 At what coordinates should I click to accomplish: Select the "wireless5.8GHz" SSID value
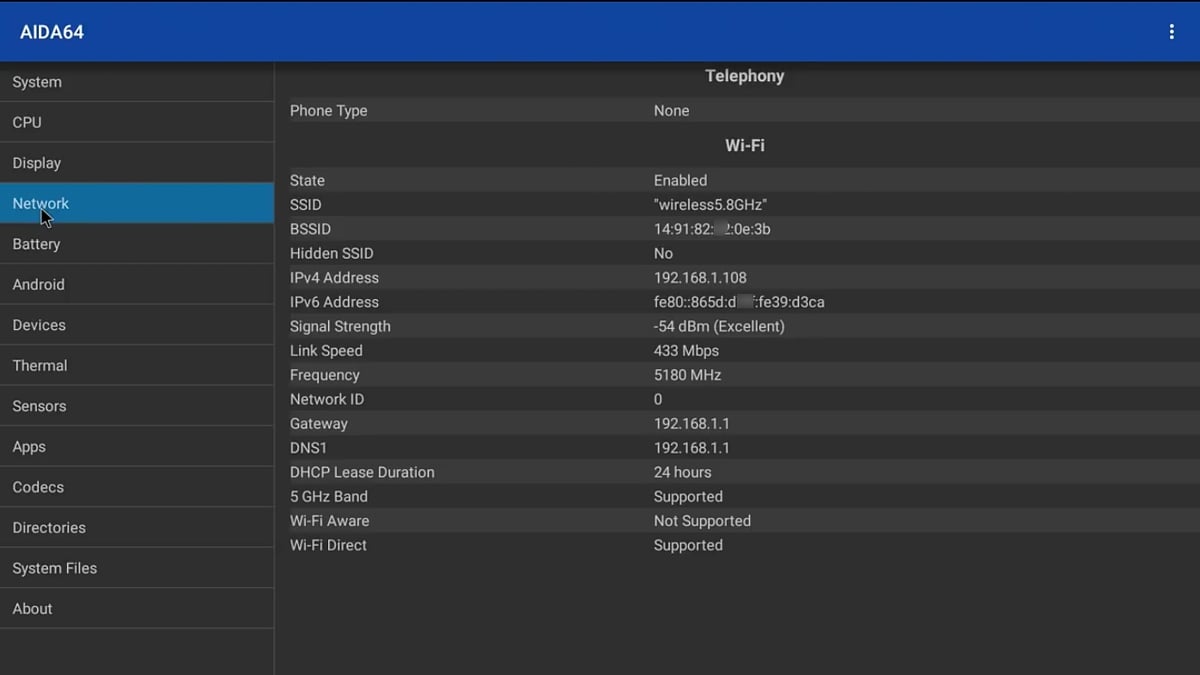pyautogui.click(x=710, y=205)
